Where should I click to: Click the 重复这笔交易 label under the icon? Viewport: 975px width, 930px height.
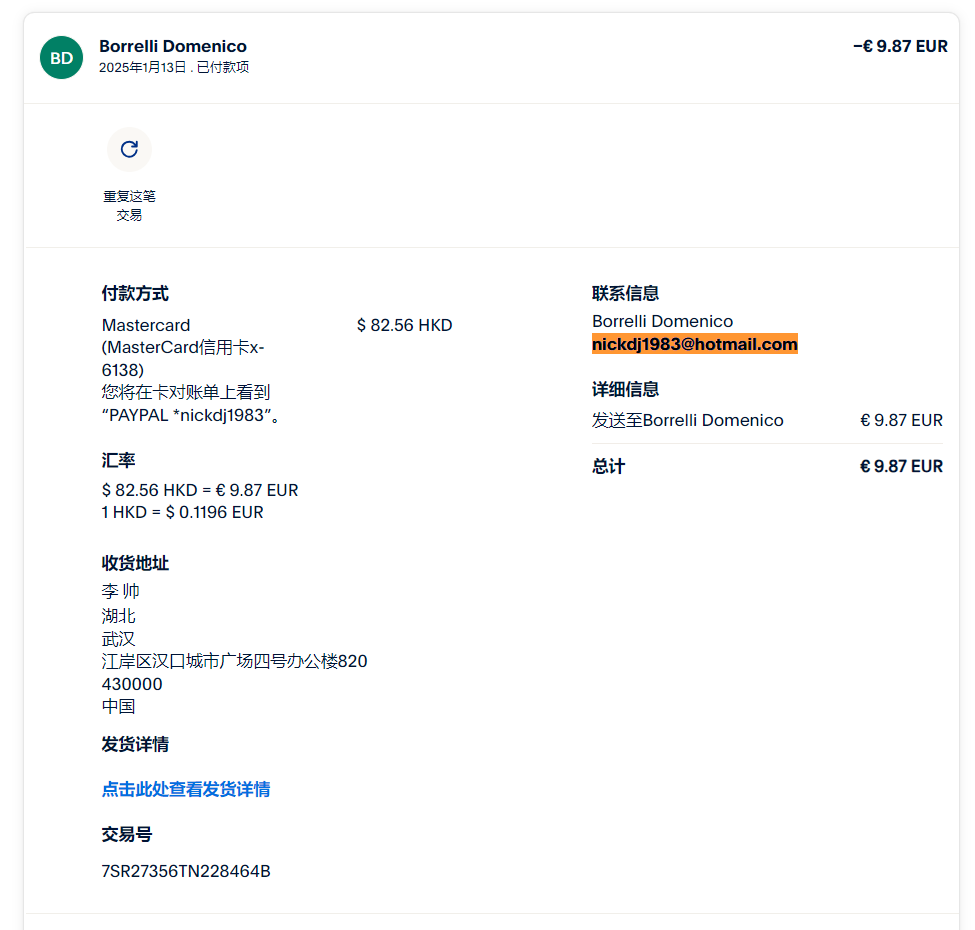tap(129, 205)
